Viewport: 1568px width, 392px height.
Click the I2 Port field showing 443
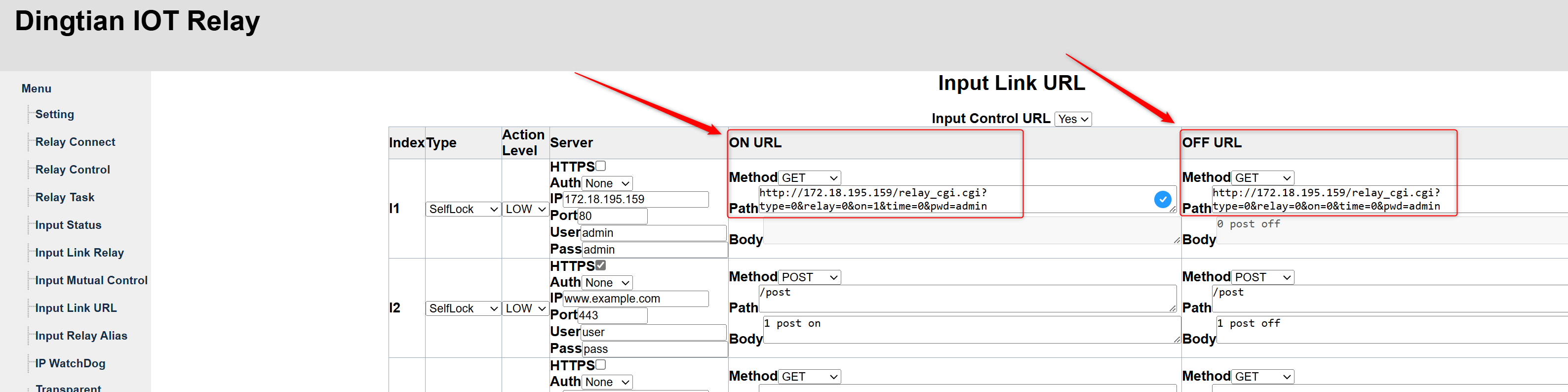tap(612, 315)
